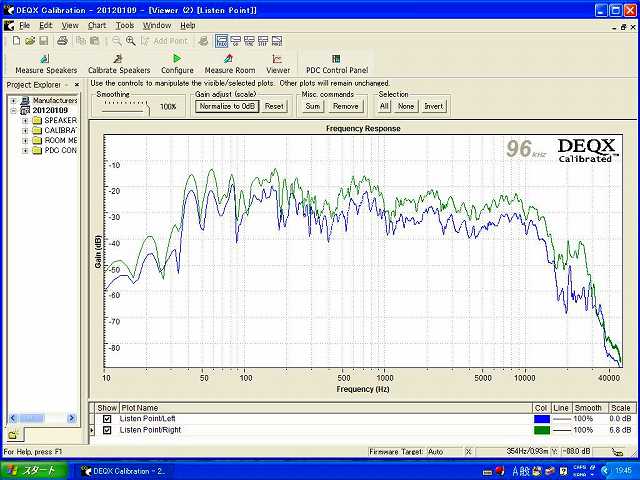
Task: Click the Project Explorer pin button
Action: point(67,85)
